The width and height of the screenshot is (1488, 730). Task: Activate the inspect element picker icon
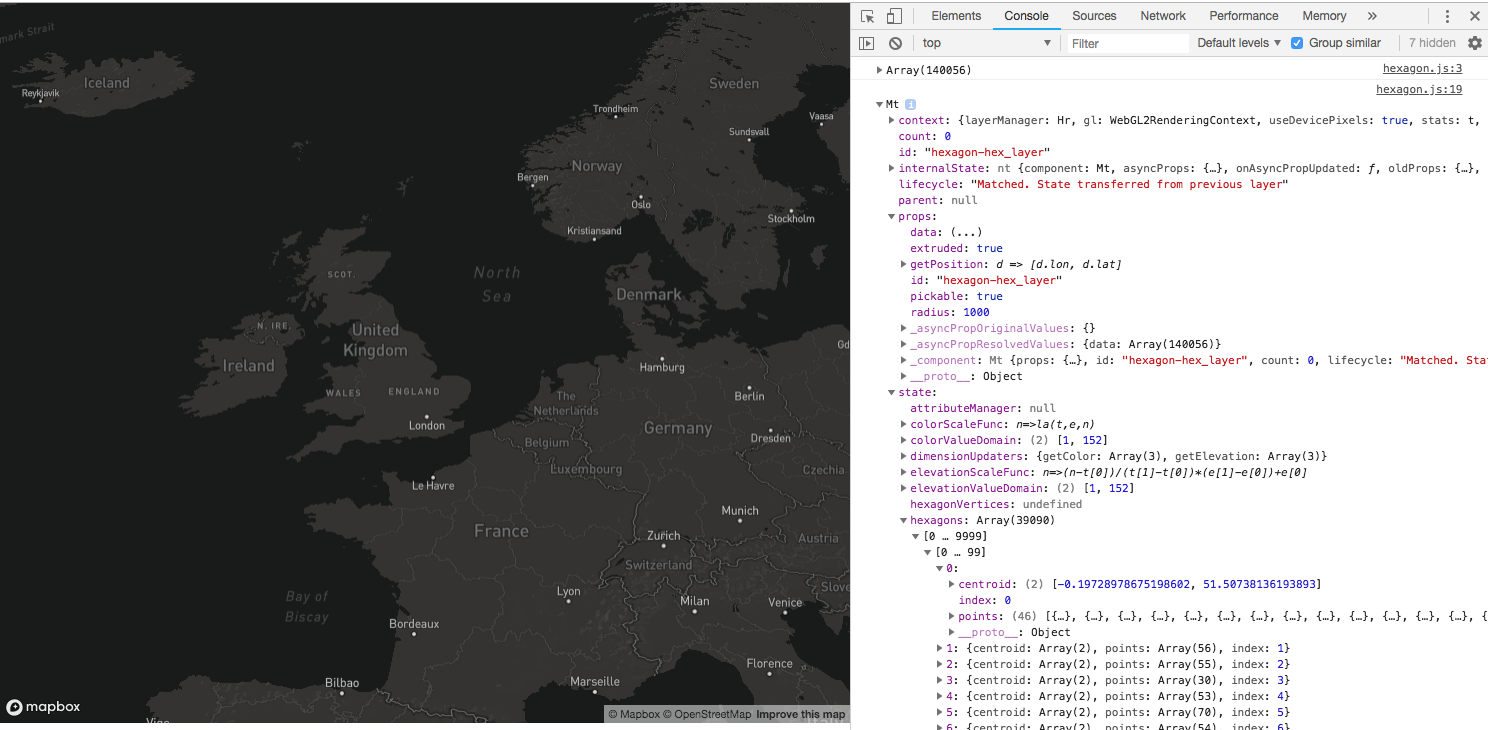[x=867, y=16]
